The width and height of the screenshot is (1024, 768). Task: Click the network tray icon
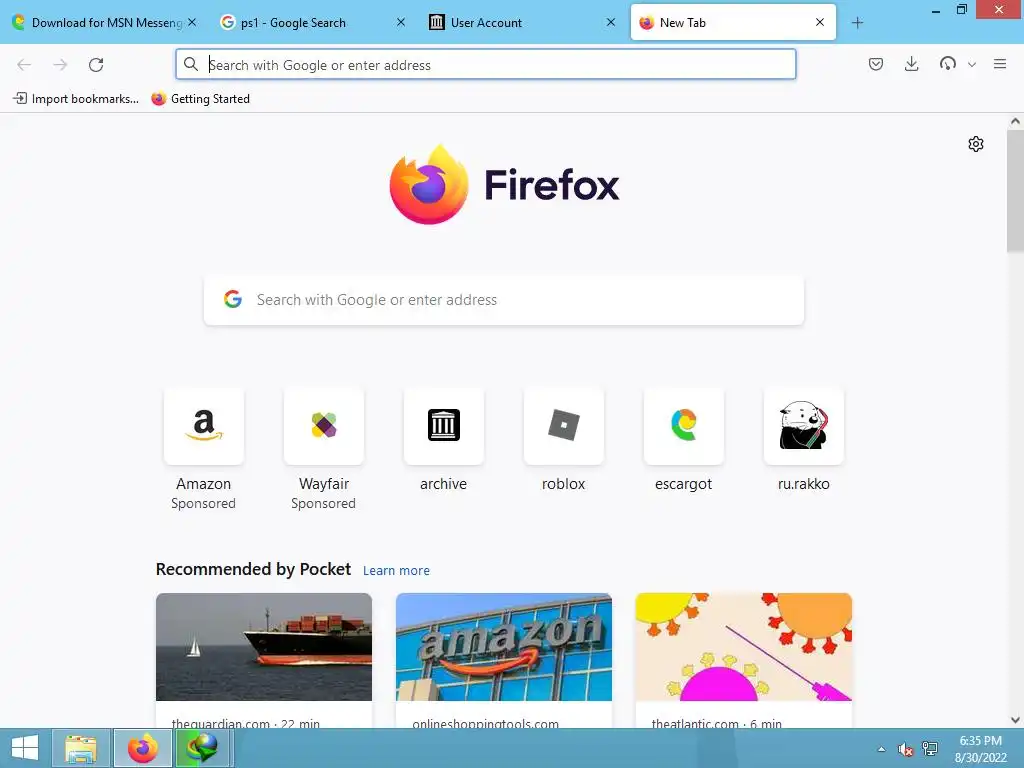point(930,749)
